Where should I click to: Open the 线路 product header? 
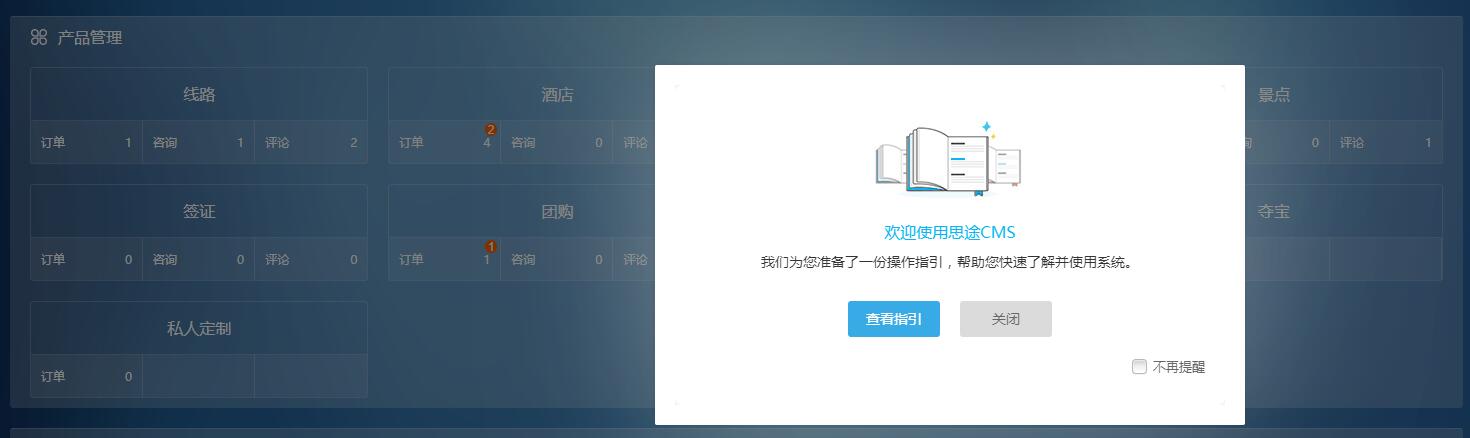coord(199,95)
